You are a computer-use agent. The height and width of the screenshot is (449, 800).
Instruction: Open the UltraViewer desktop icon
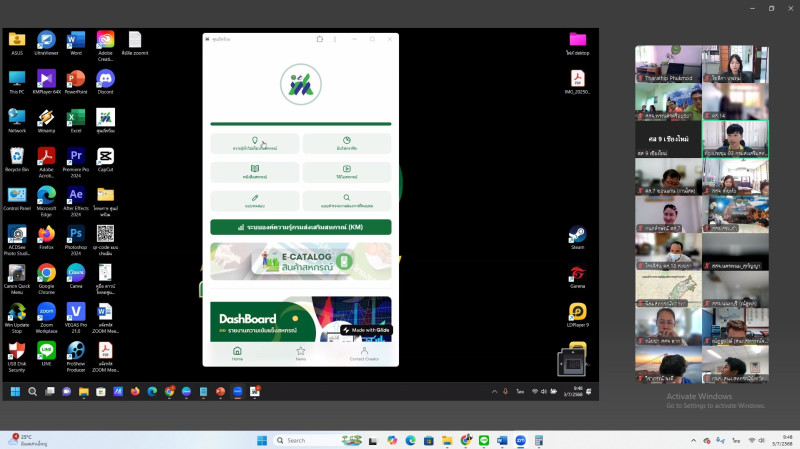click(x=46, y=43)
